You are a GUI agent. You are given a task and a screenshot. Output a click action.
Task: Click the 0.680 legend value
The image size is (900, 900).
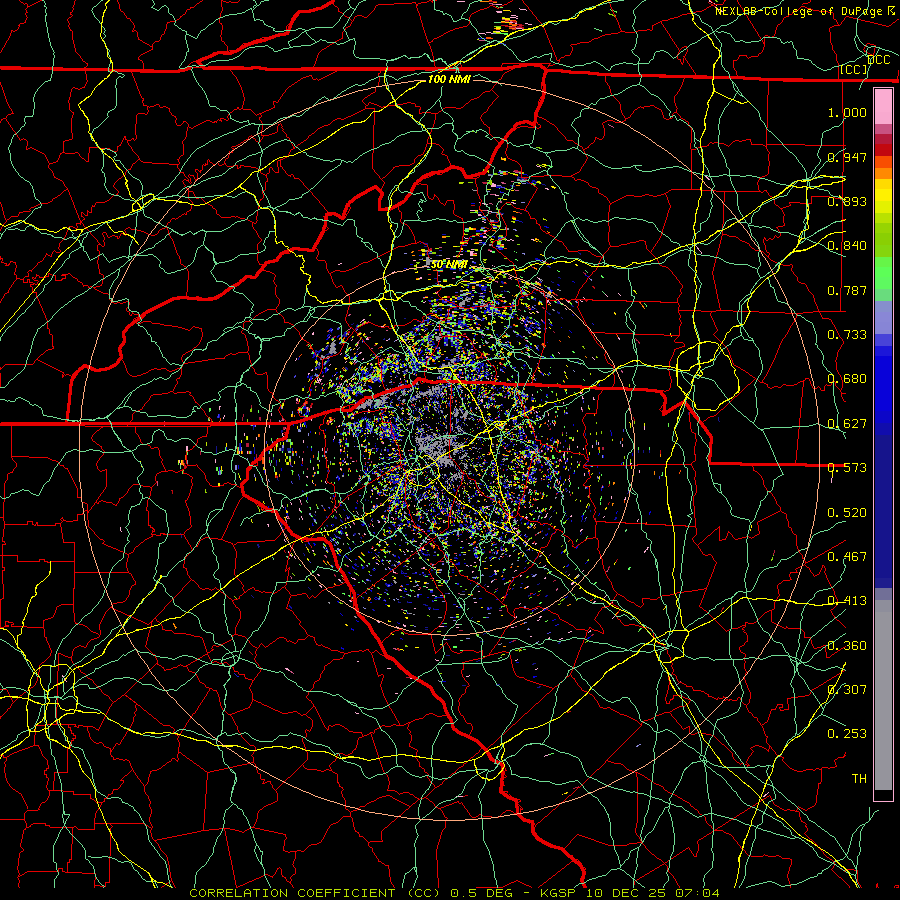click(x=847, y=379)
